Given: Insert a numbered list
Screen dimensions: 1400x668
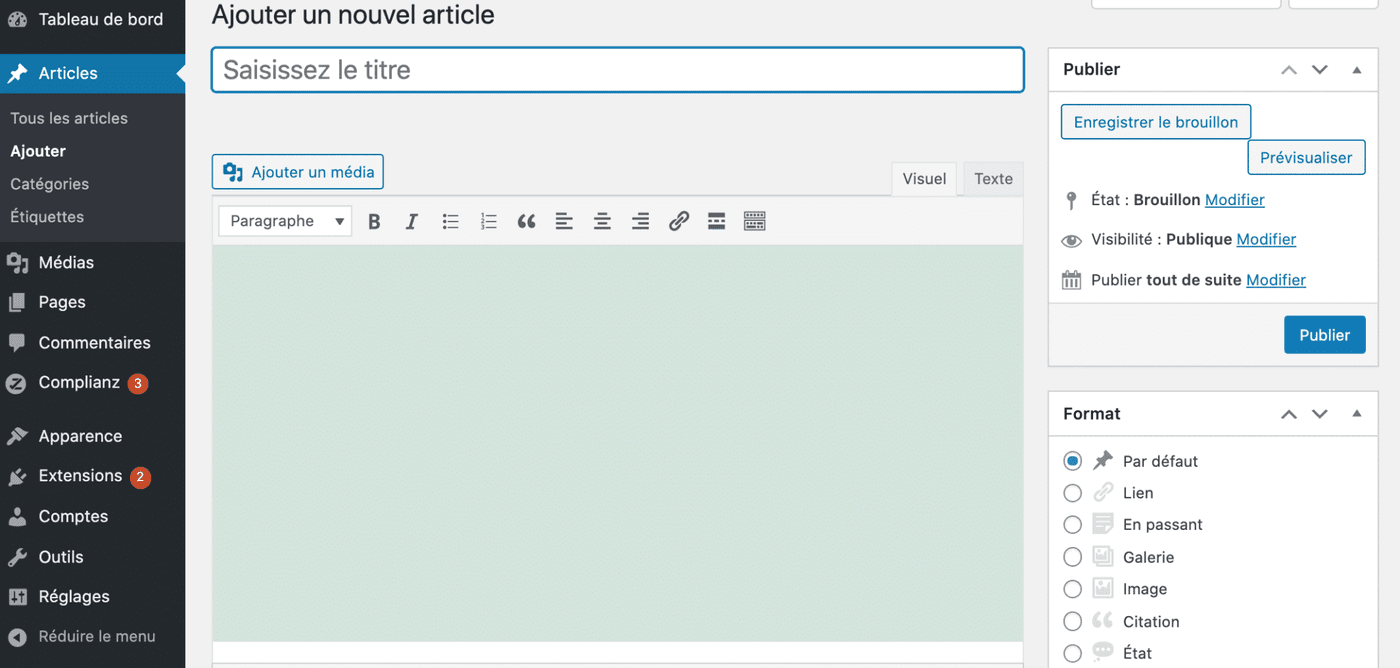Looking at the screenshot, I should [488, 222].
